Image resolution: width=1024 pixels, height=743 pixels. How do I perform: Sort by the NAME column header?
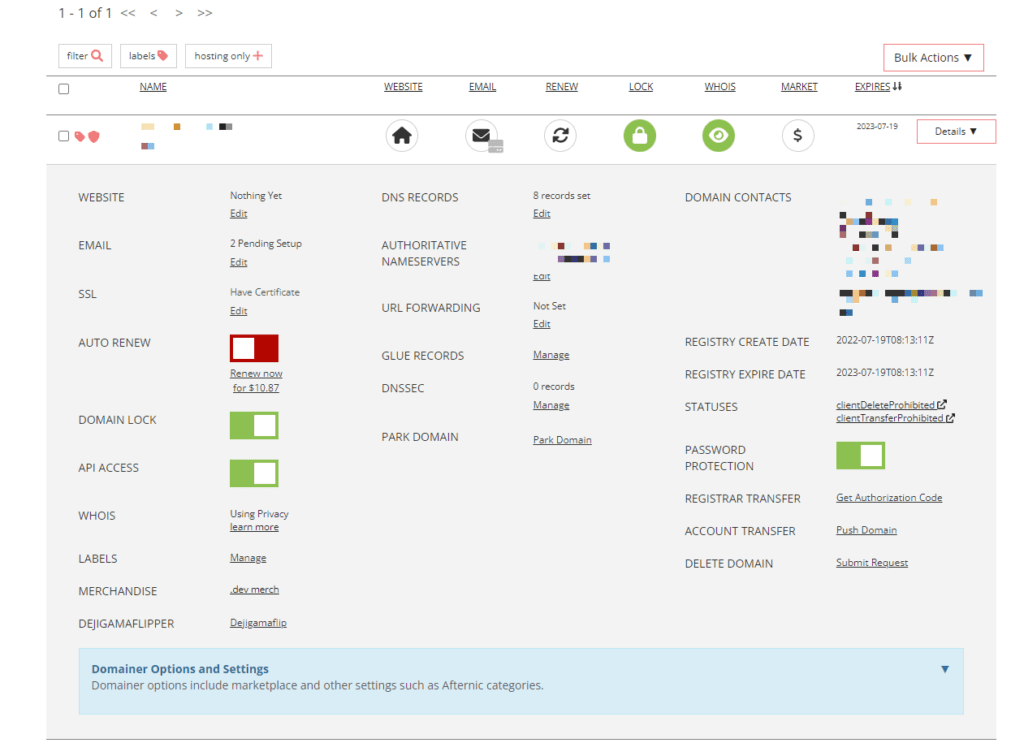(153, 87)
